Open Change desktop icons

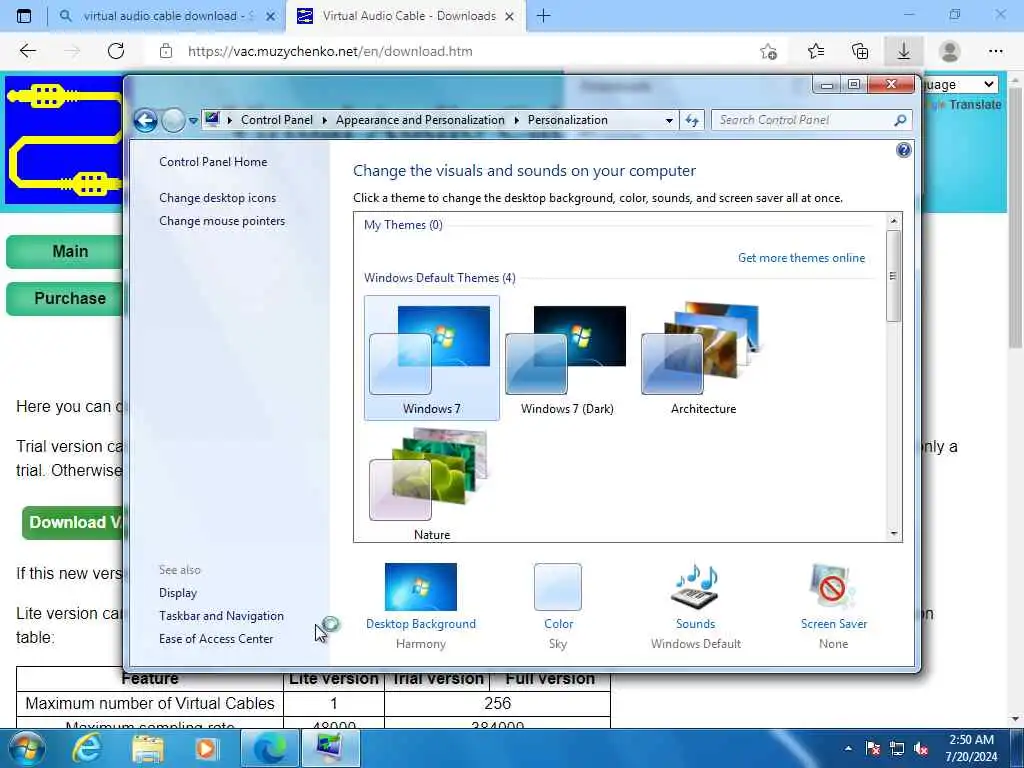(x=217, y=198)
